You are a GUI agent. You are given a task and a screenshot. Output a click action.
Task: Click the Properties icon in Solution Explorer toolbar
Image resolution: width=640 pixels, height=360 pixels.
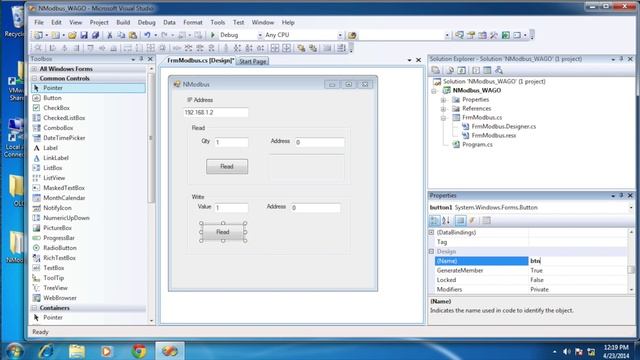[x=436, y=70]
